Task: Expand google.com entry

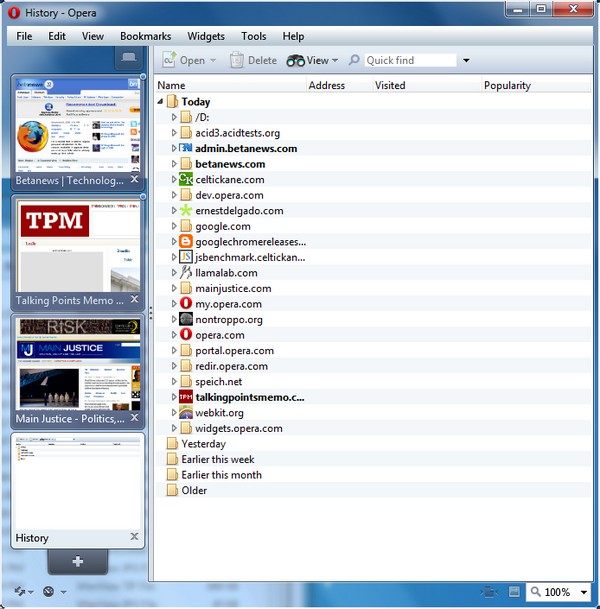Action: (174, 226)
